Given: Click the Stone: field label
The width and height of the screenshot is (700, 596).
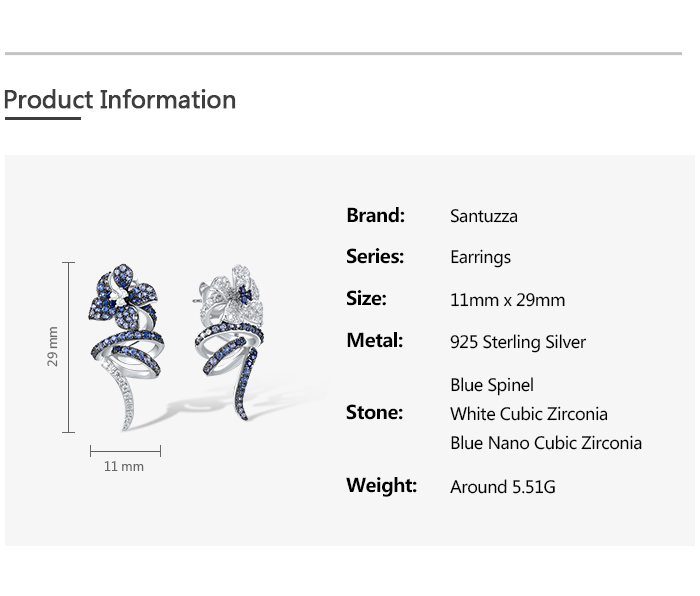Looking at the screenshot, I should click(374, 412).
